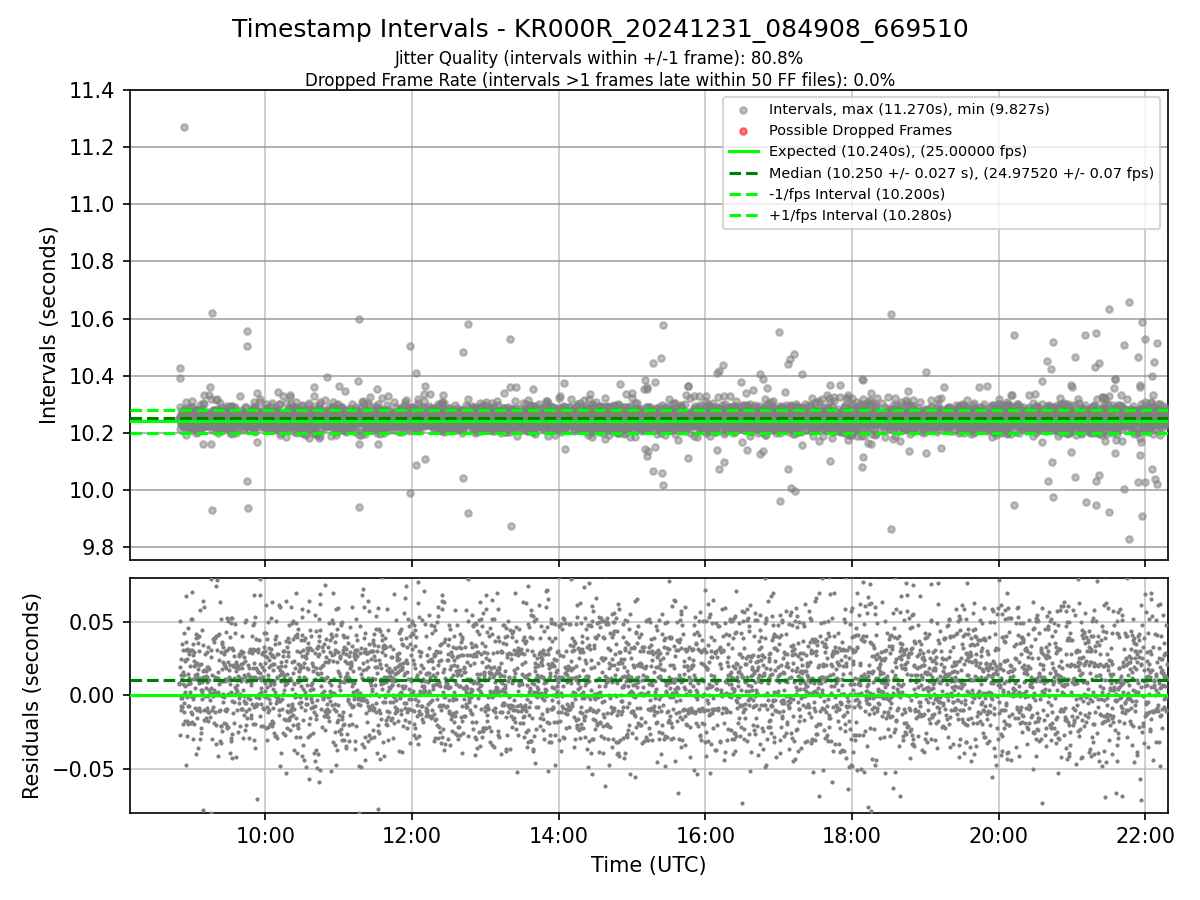Click the "Residuals (seconds)" y-axis label
The width and height of the screenshot is (1200, 900).
point(31,696)
